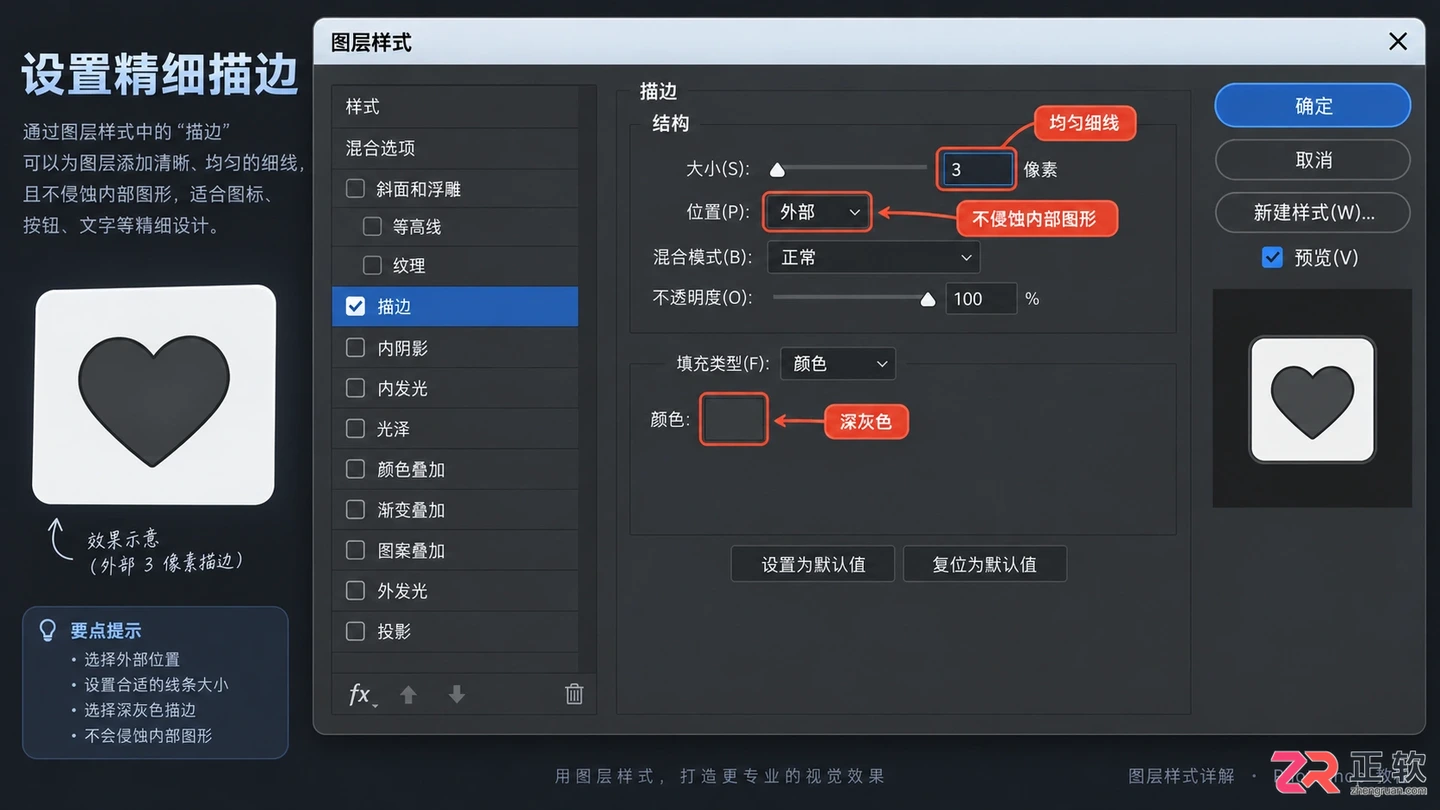Move effect up with the up arrow icon
1440x810 pixels.
408,695
